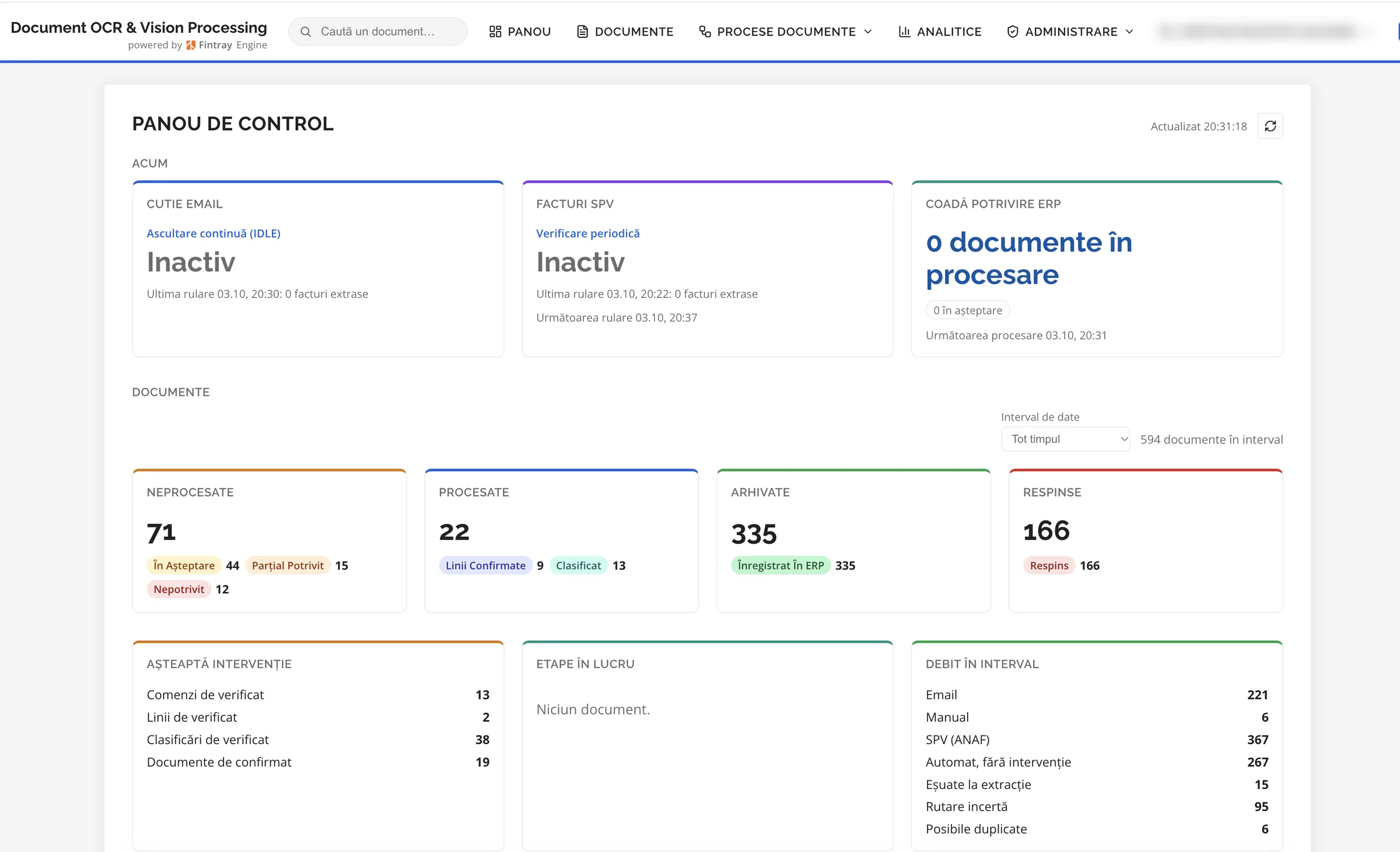Click the 0 în așteptare pill
The image size is (1400, 852).
point(968,310)
